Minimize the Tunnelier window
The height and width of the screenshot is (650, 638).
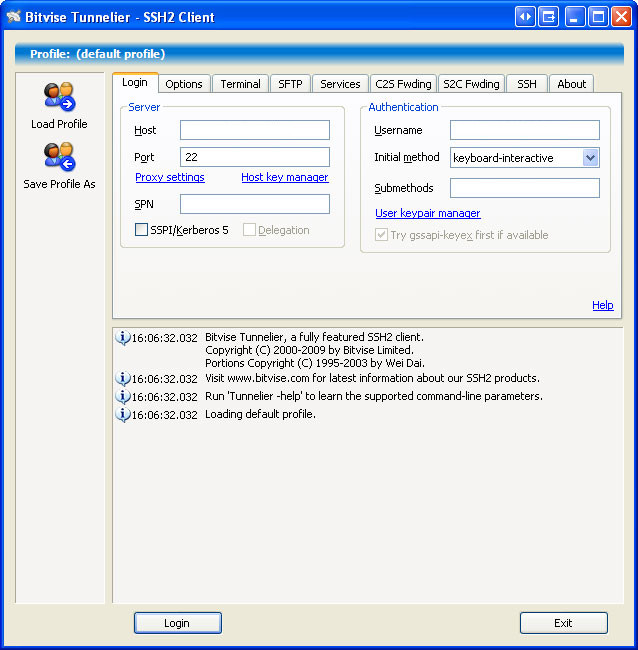[575, 17]
